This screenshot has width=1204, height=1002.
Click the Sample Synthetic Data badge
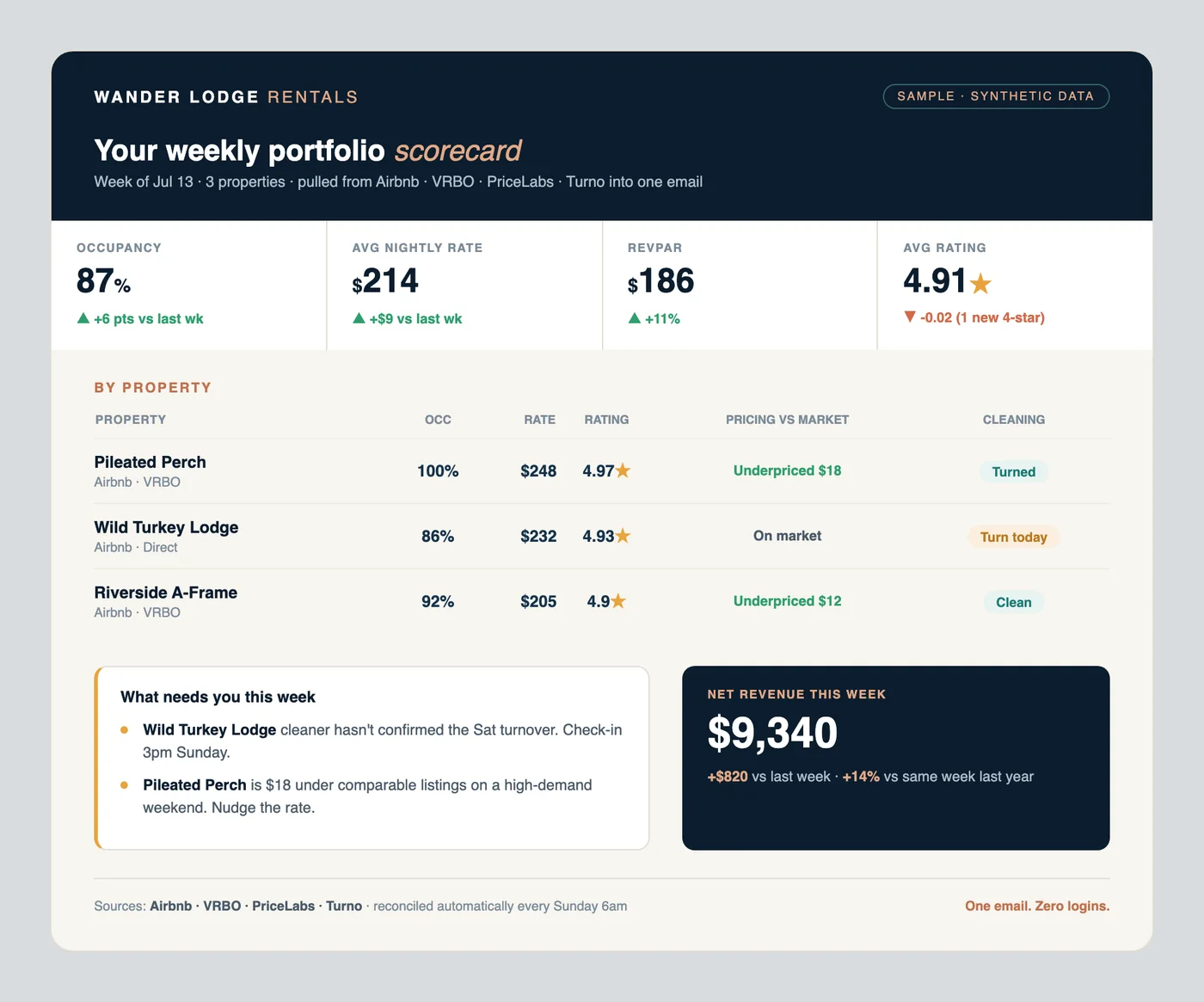coord(996,96)
